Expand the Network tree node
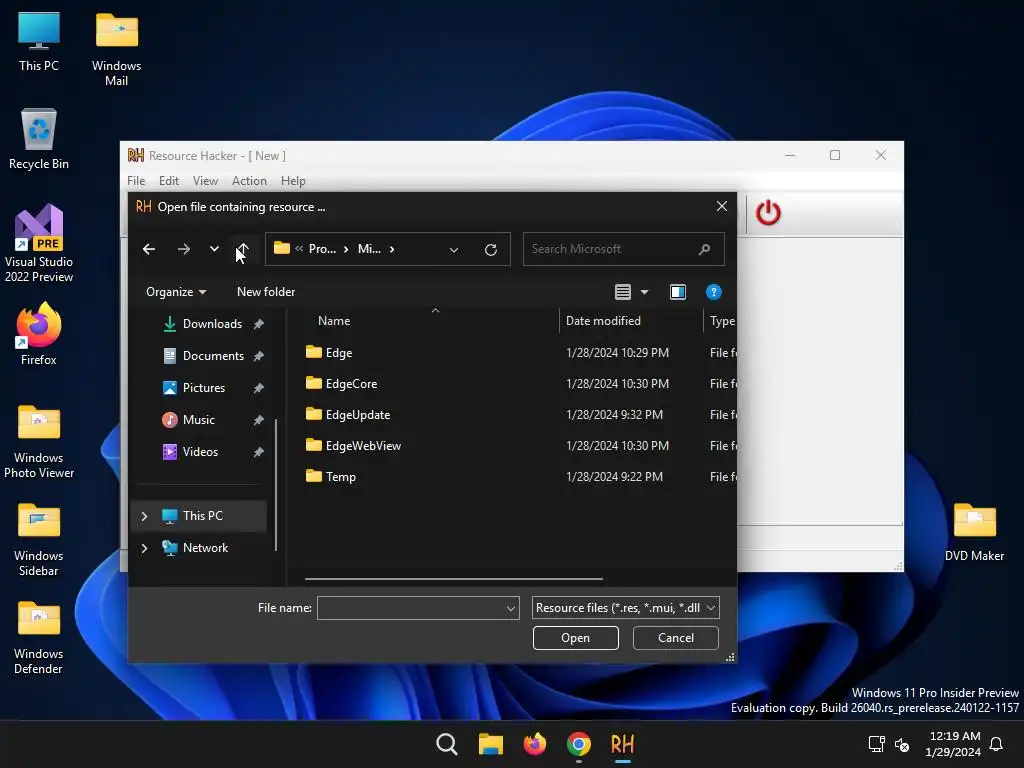Viewport: 1024px width, 768px height. click(144, 548)
